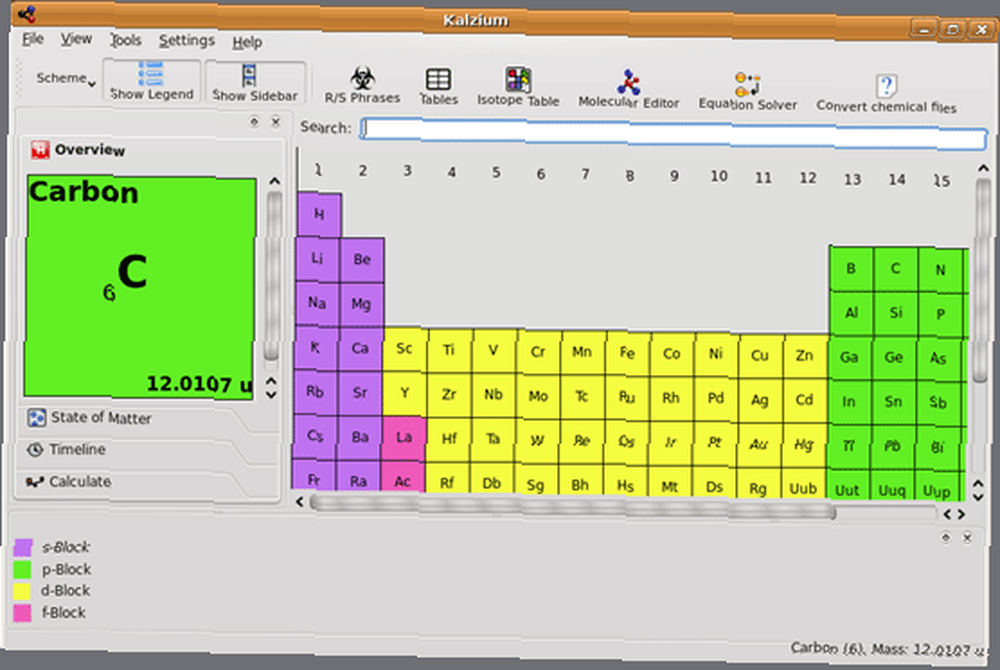The width and height of the screenshot is (1000, 670).
Task: Click the Search input field
Action: click(673, 133)
